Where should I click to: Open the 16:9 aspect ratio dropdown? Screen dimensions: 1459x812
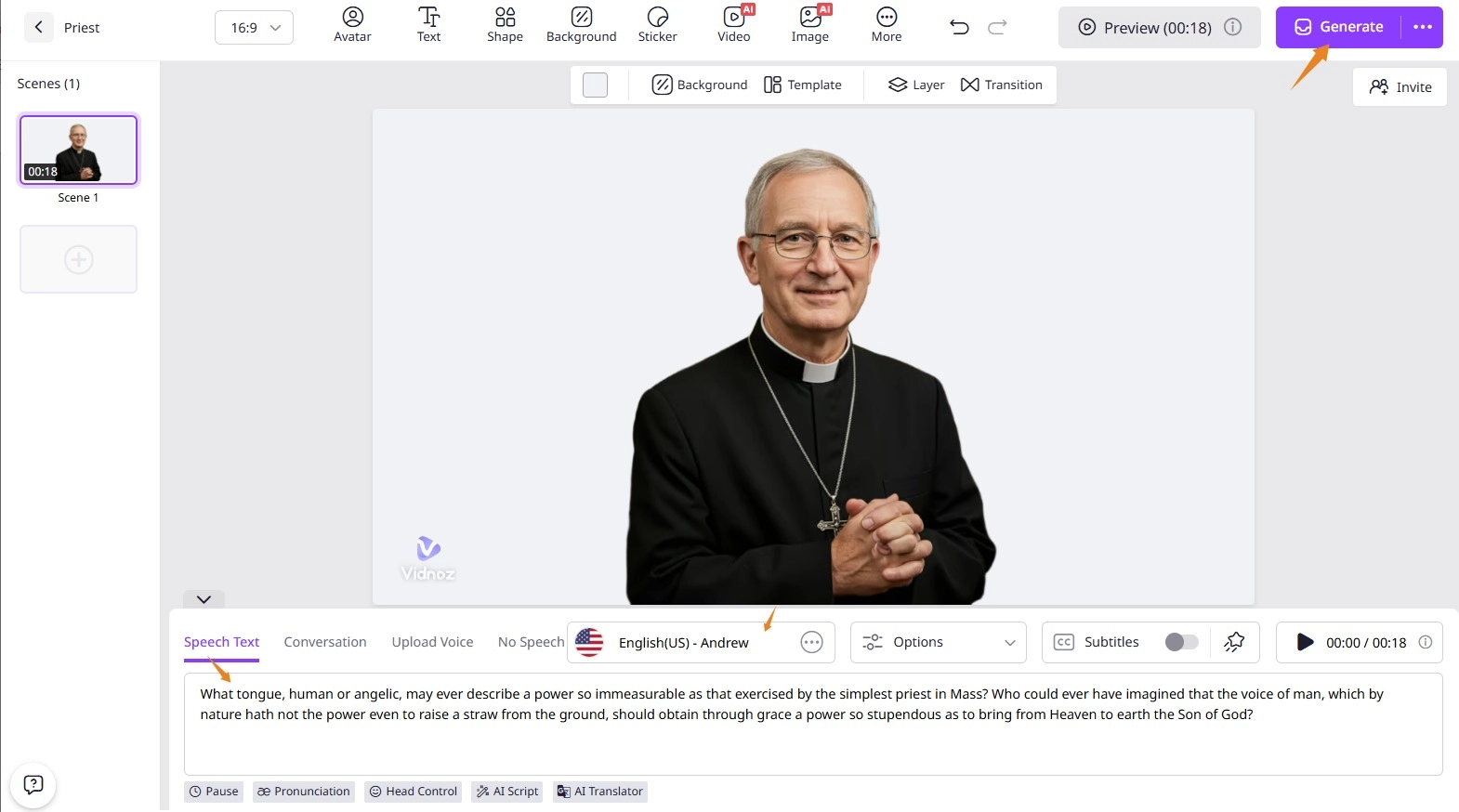(x=254, y=28)
